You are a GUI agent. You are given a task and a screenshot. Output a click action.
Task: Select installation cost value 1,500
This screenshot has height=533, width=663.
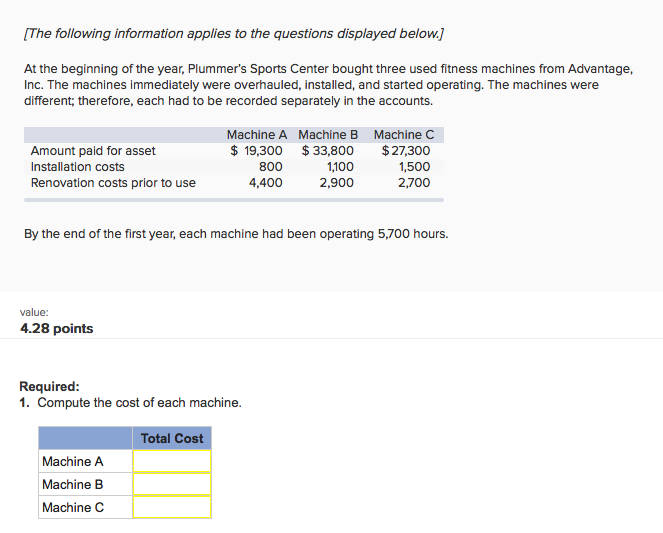414,167
